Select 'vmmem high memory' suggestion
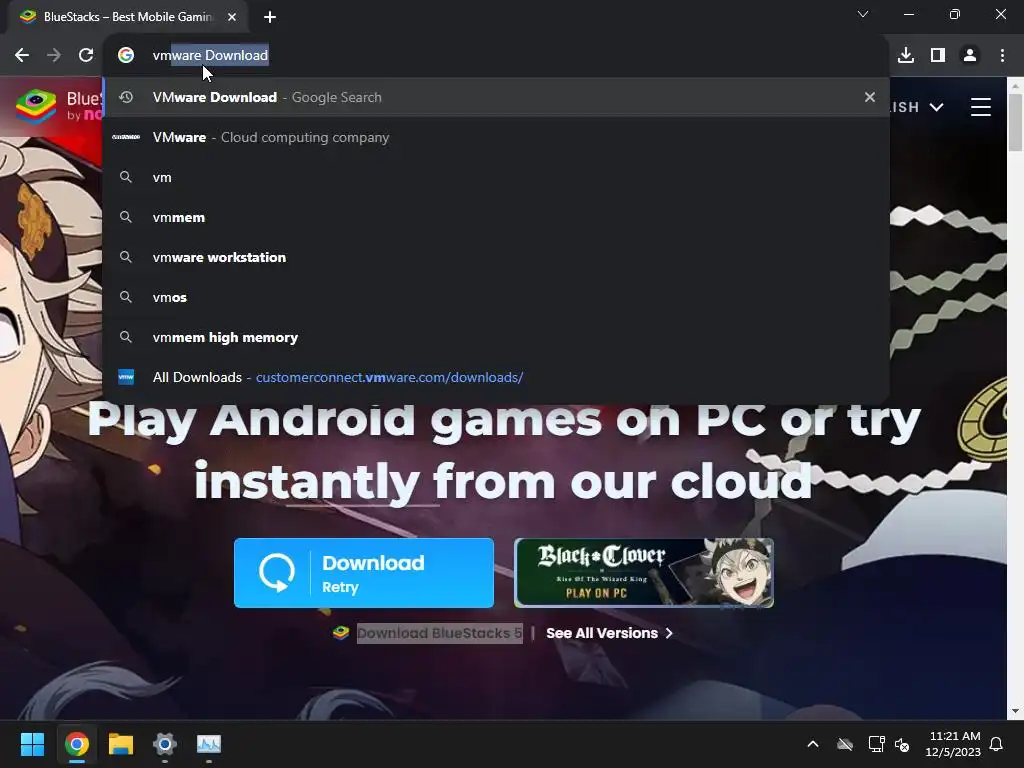 click(496, 337)
